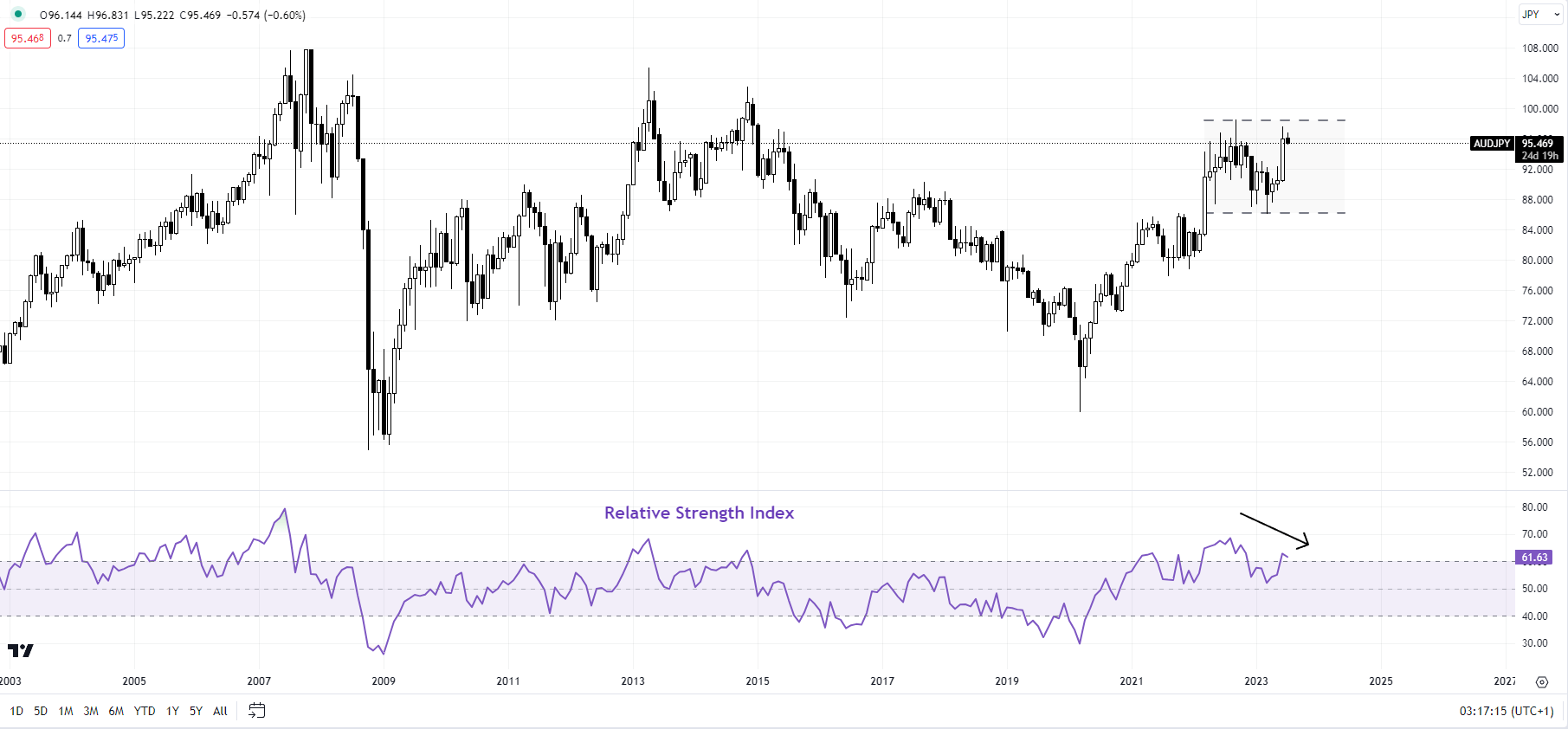Click the red sell price 95.468
The height and width of the screenshot is (729, 1568).
pos(28,38)
